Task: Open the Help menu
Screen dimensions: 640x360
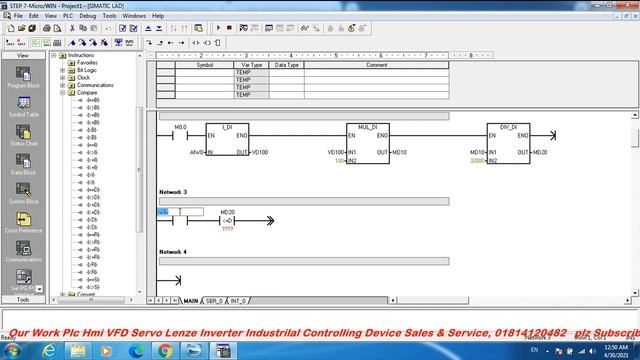Action: [x=158, y=16]
